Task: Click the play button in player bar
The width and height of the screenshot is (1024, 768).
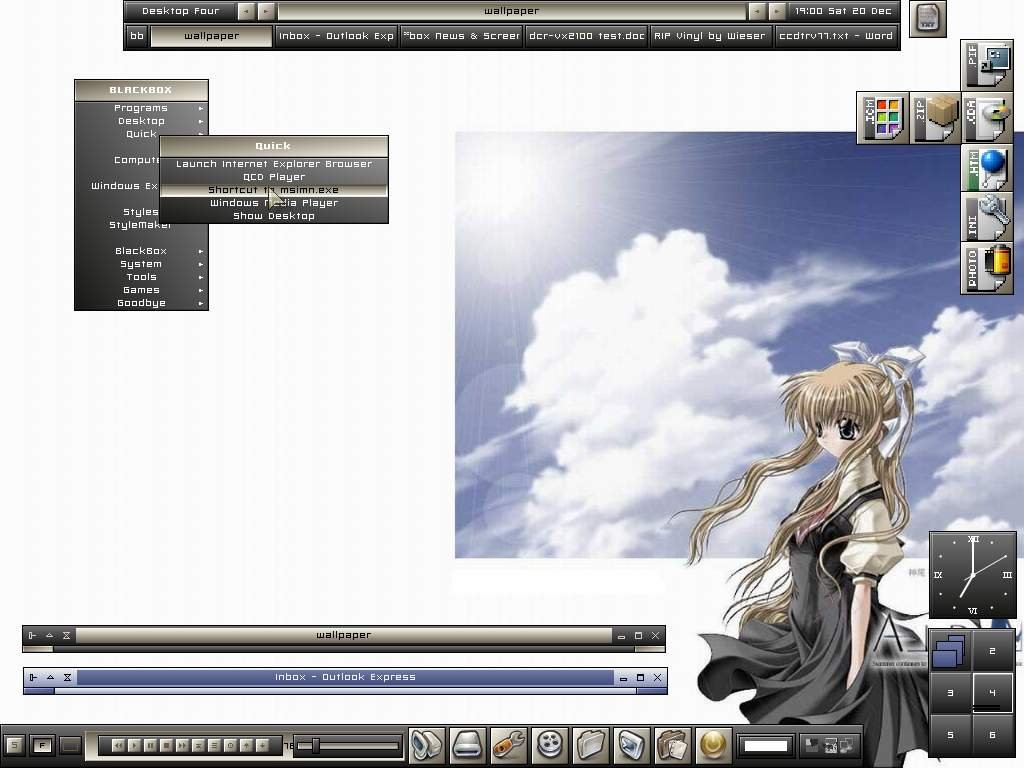Action: pyautogui.click(x=134, y=745)
